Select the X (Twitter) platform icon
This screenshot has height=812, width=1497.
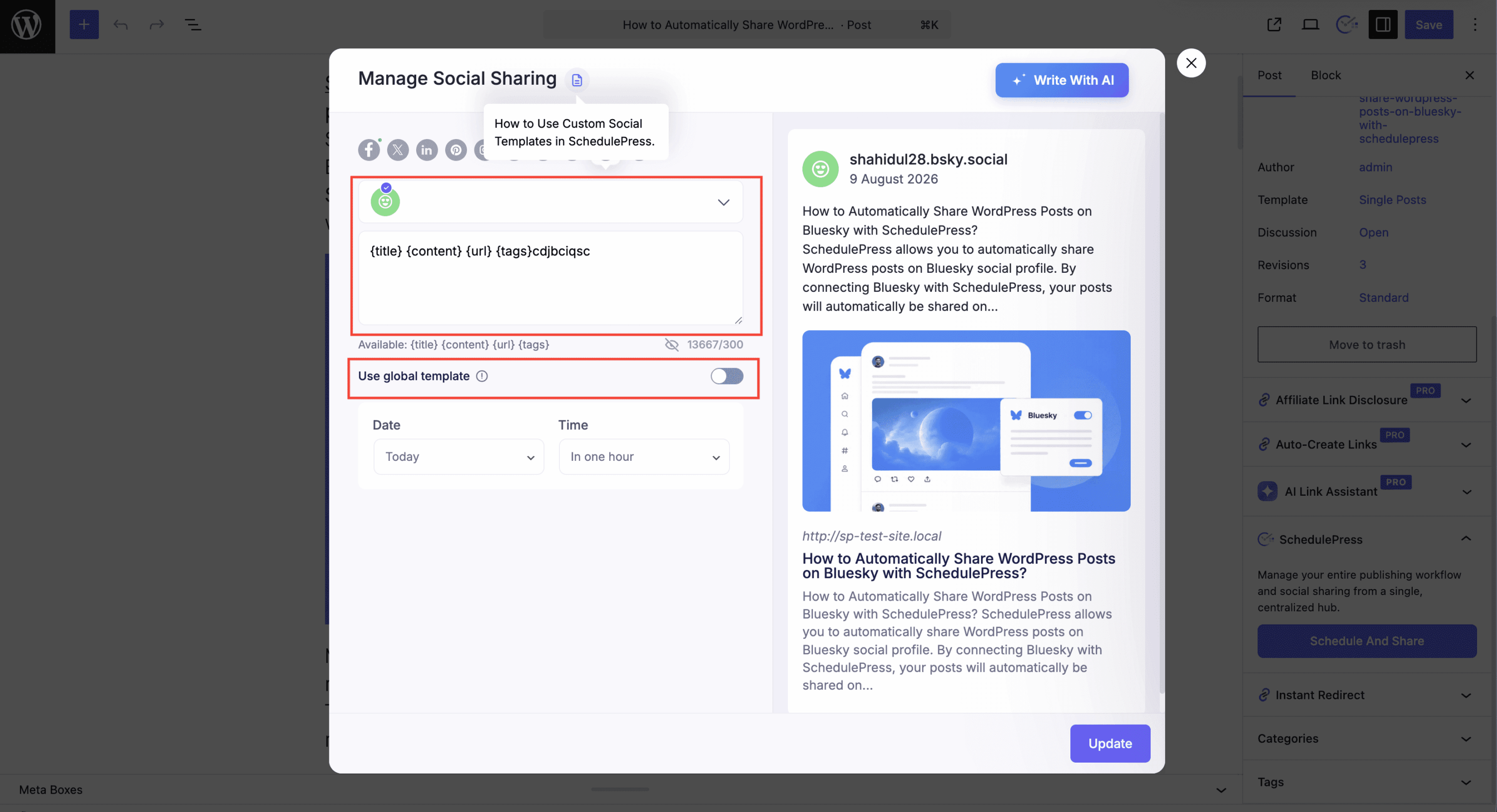click(x=398, y=150)
